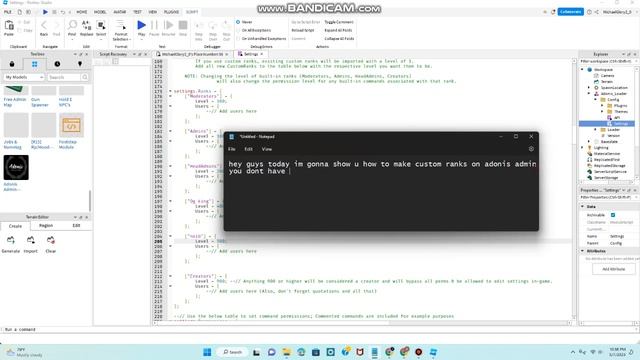Click the Paste icon in Clipboard group

[9, 26]
